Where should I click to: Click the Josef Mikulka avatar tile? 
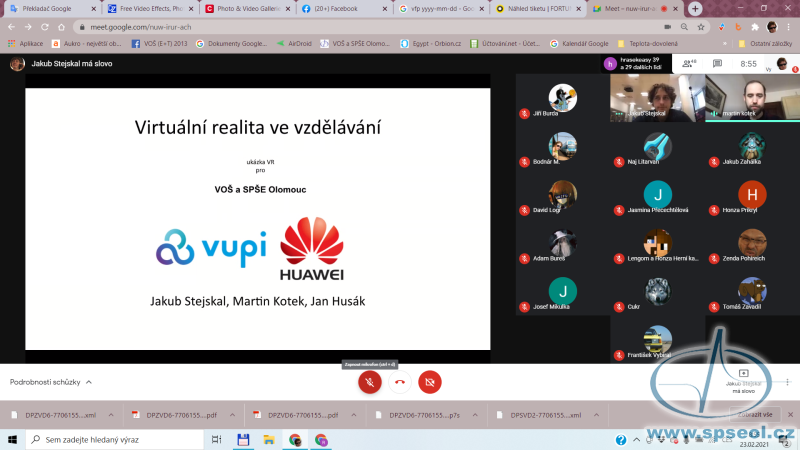[563, 291]
